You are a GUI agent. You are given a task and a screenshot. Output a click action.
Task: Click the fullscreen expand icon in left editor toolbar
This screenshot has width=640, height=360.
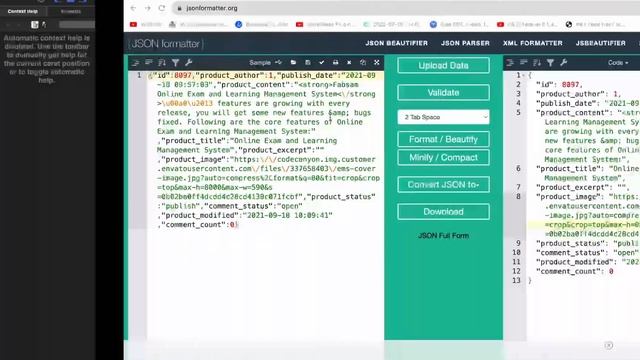(377, 62)
